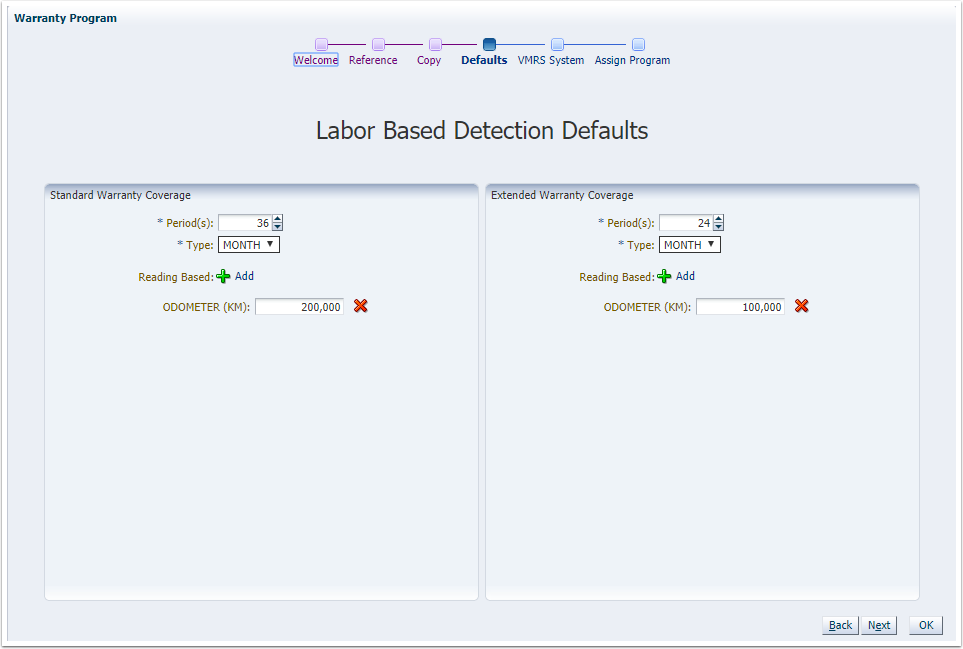Click the Extended Warranty Coverage panel header

[x=703, y=195]
